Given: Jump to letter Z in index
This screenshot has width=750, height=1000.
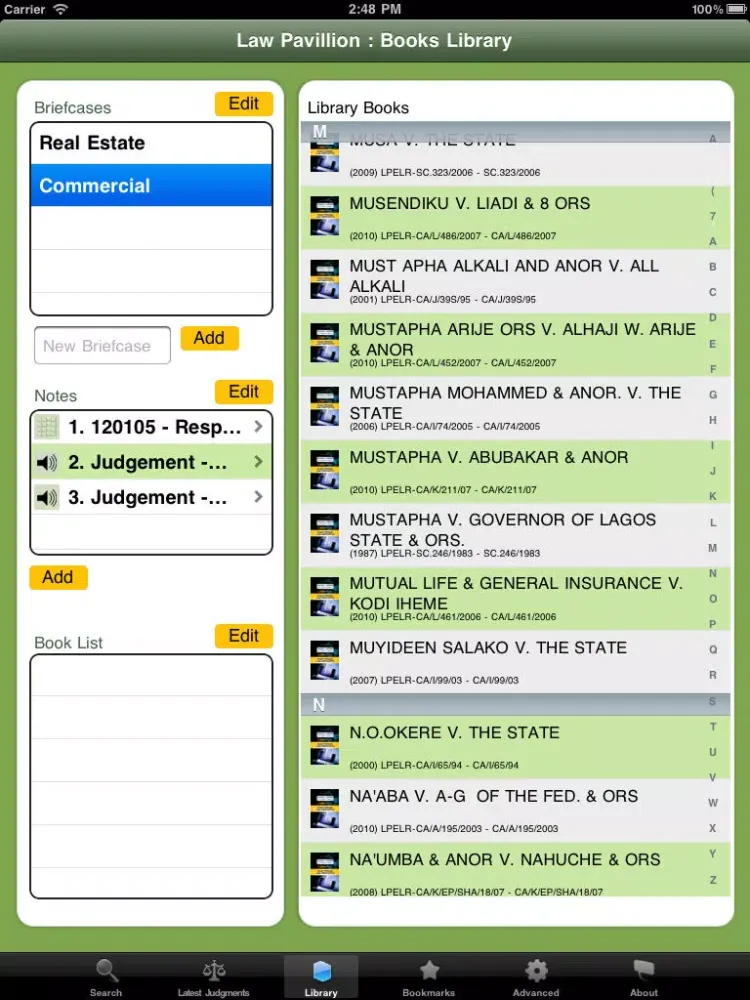Looking at the screenshot, I should pos(712,879).
